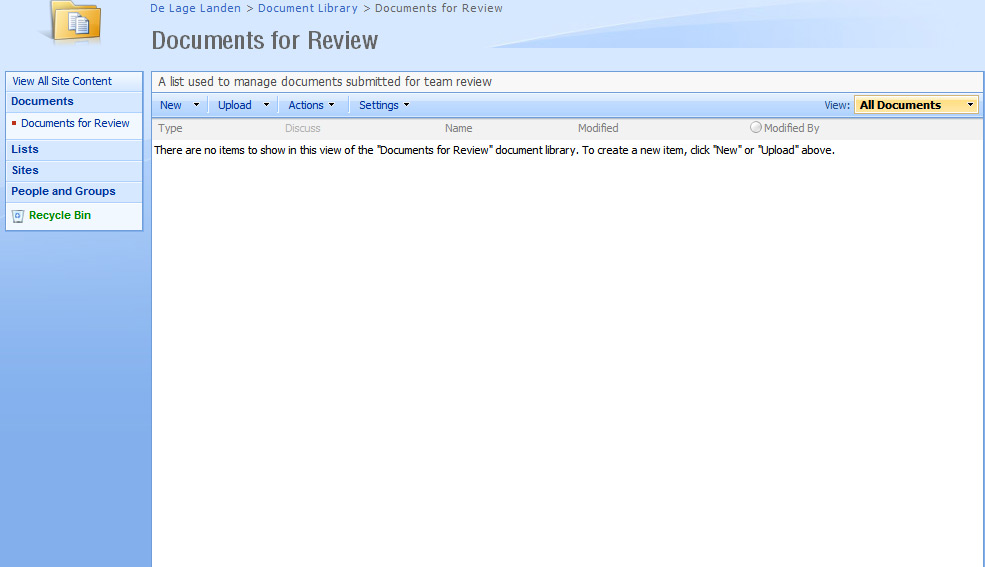The image size is (985, 567).
Task: Sort by the Type column header
Action: point(170,128)
